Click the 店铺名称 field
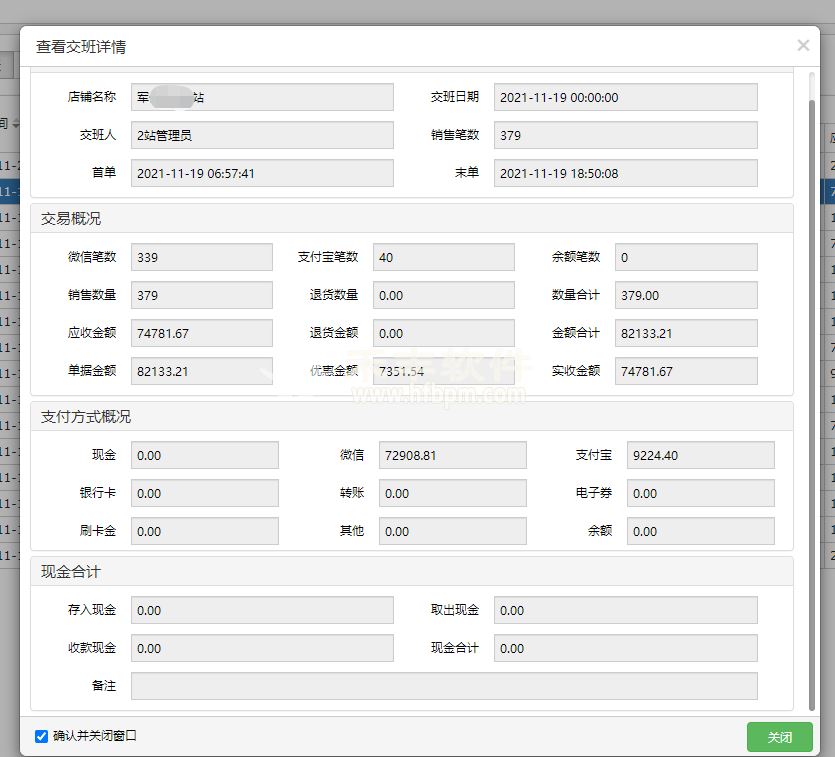Image resolution: width=835 pixels, height=757 pixels. click(262, 97)
